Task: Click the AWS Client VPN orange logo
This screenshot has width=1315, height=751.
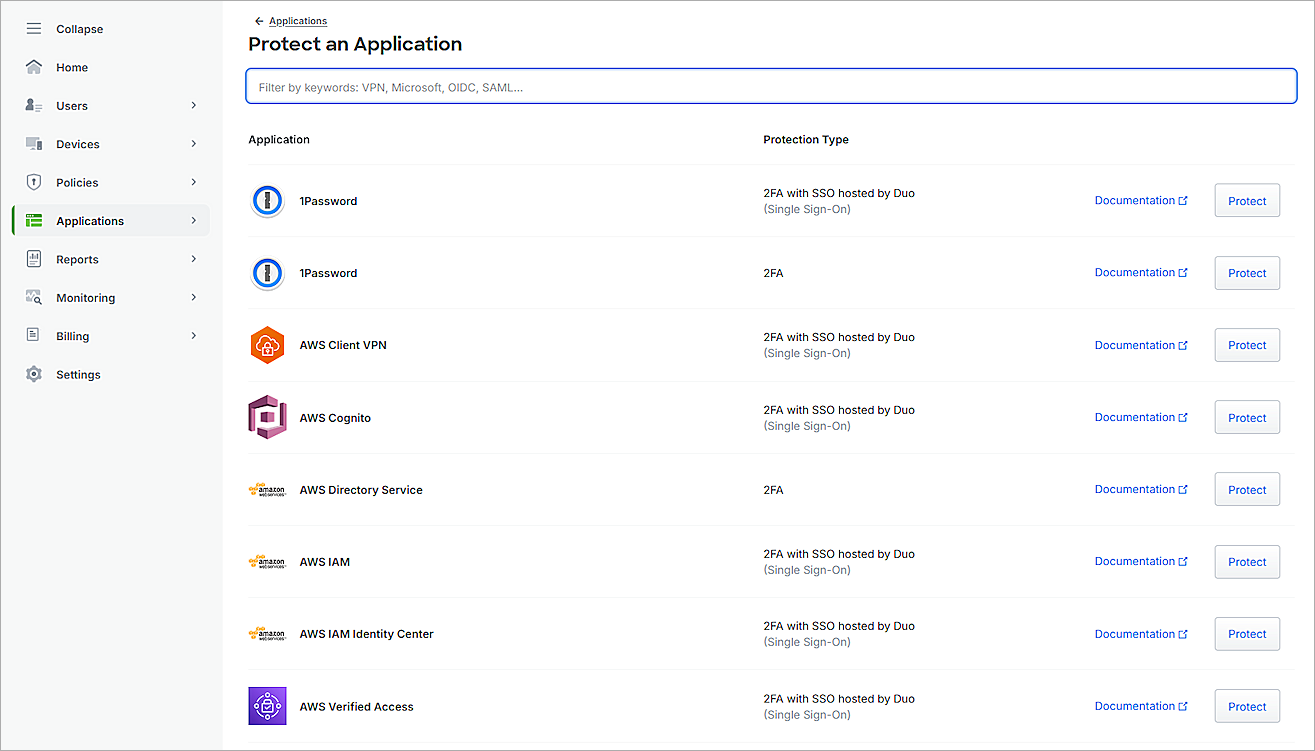Action: [267, 345]
